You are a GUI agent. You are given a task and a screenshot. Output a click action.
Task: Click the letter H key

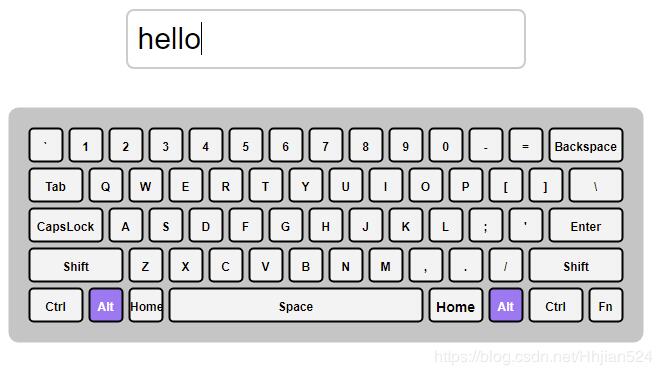(x=325, y=226)
